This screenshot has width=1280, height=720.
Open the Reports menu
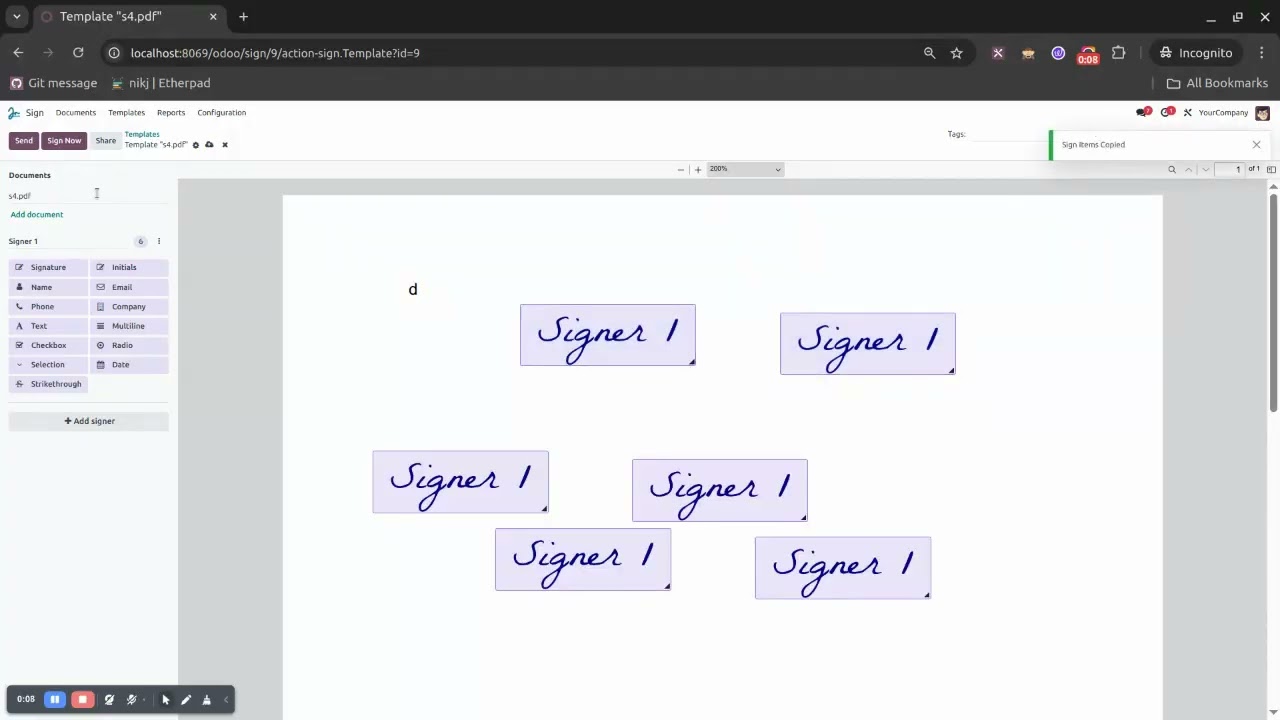[x=171, y=113]
